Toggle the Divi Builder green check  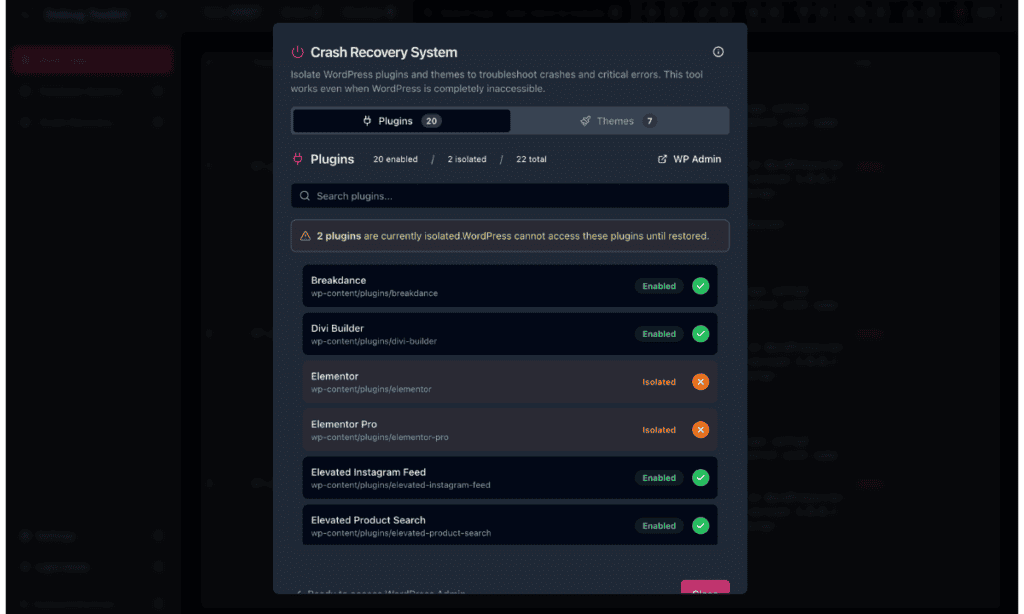[x=700, y=334]
